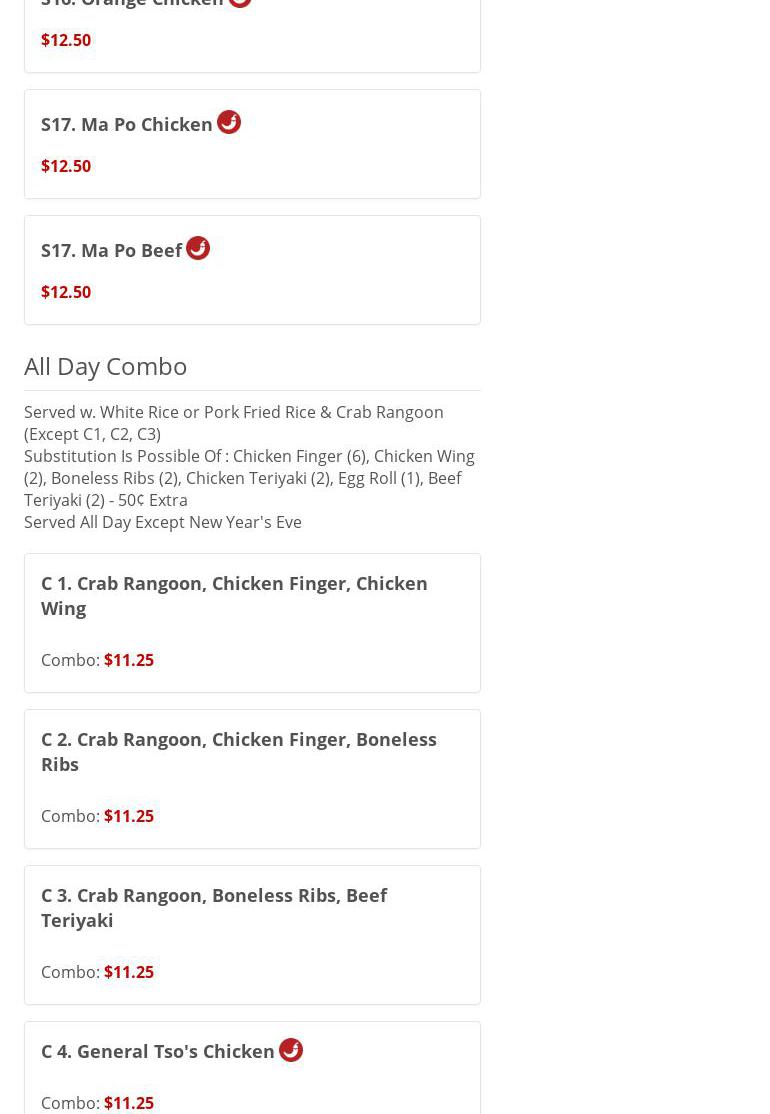
Task: Open the S17. Ma Po Chicken item
Action: coord(127,124)
